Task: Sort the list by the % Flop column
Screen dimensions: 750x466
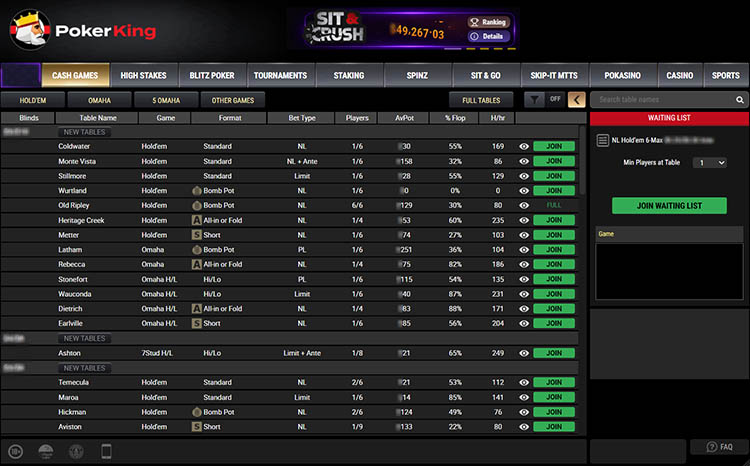Action: 454,118
